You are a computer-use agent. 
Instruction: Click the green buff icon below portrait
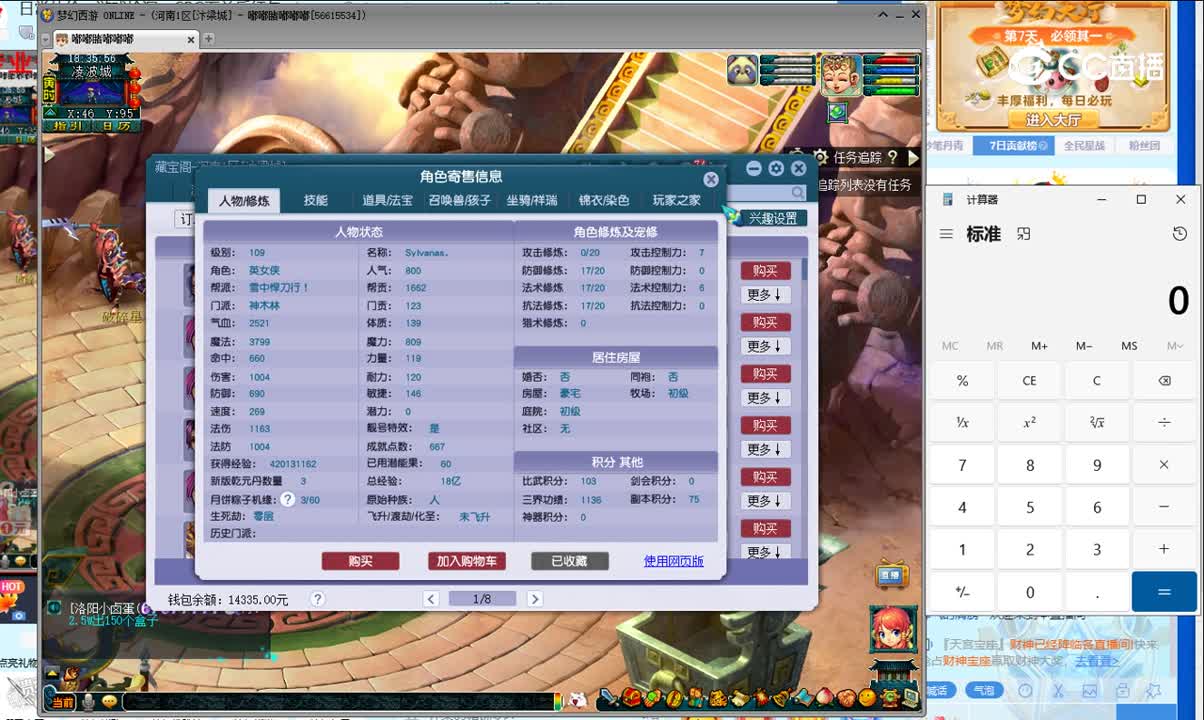click(x=837, y=111)
